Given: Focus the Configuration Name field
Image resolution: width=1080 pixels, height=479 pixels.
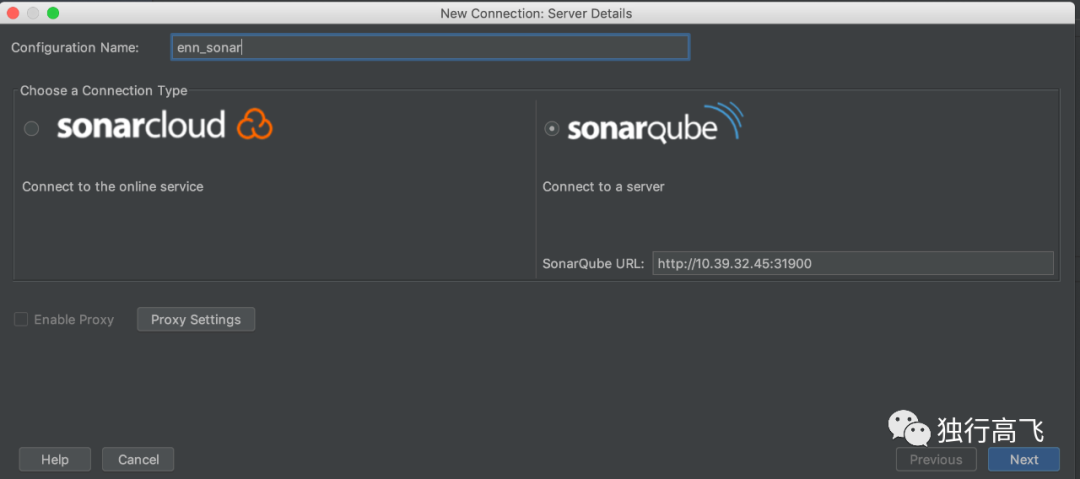Looking at the screenshot, I should [x=430, y=48].
